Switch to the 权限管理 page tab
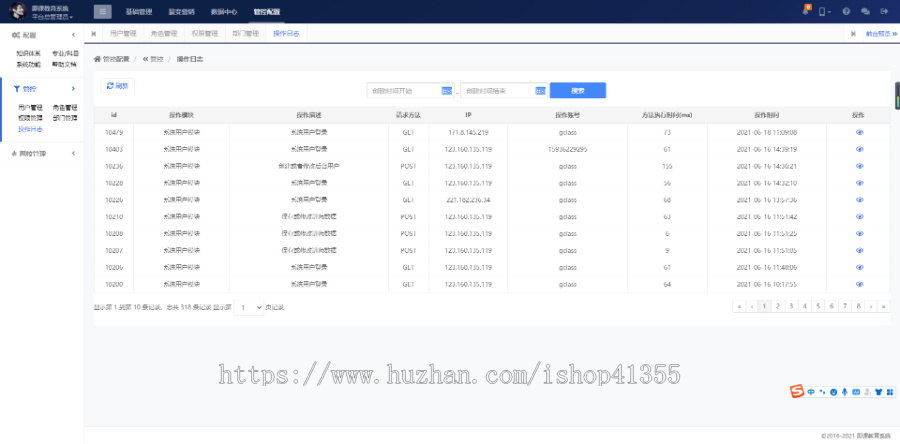Screen dimensions: 900x444 coord(204,34)
